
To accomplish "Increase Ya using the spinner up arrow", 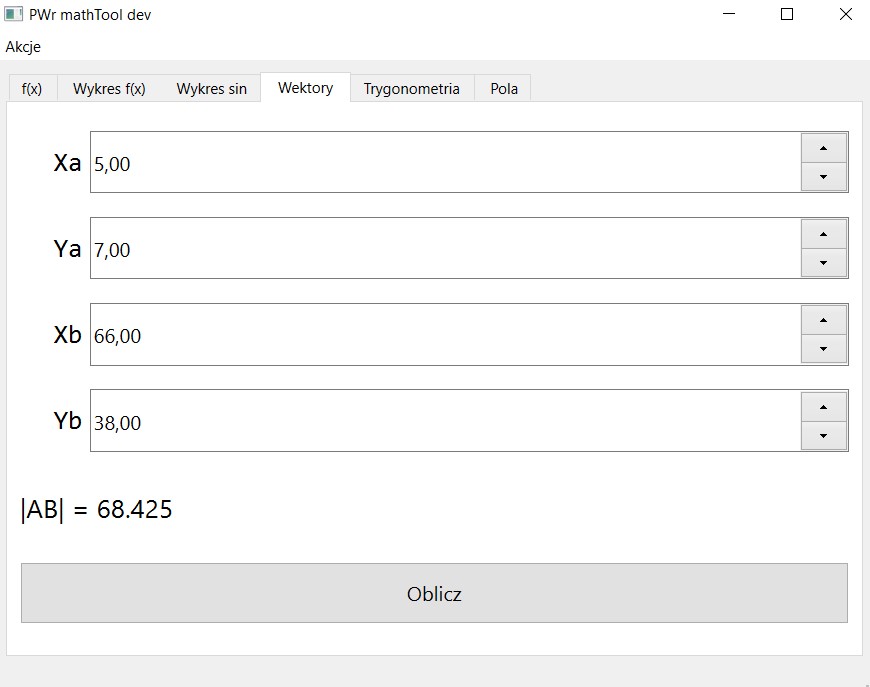I will click(x=822, y=233).
